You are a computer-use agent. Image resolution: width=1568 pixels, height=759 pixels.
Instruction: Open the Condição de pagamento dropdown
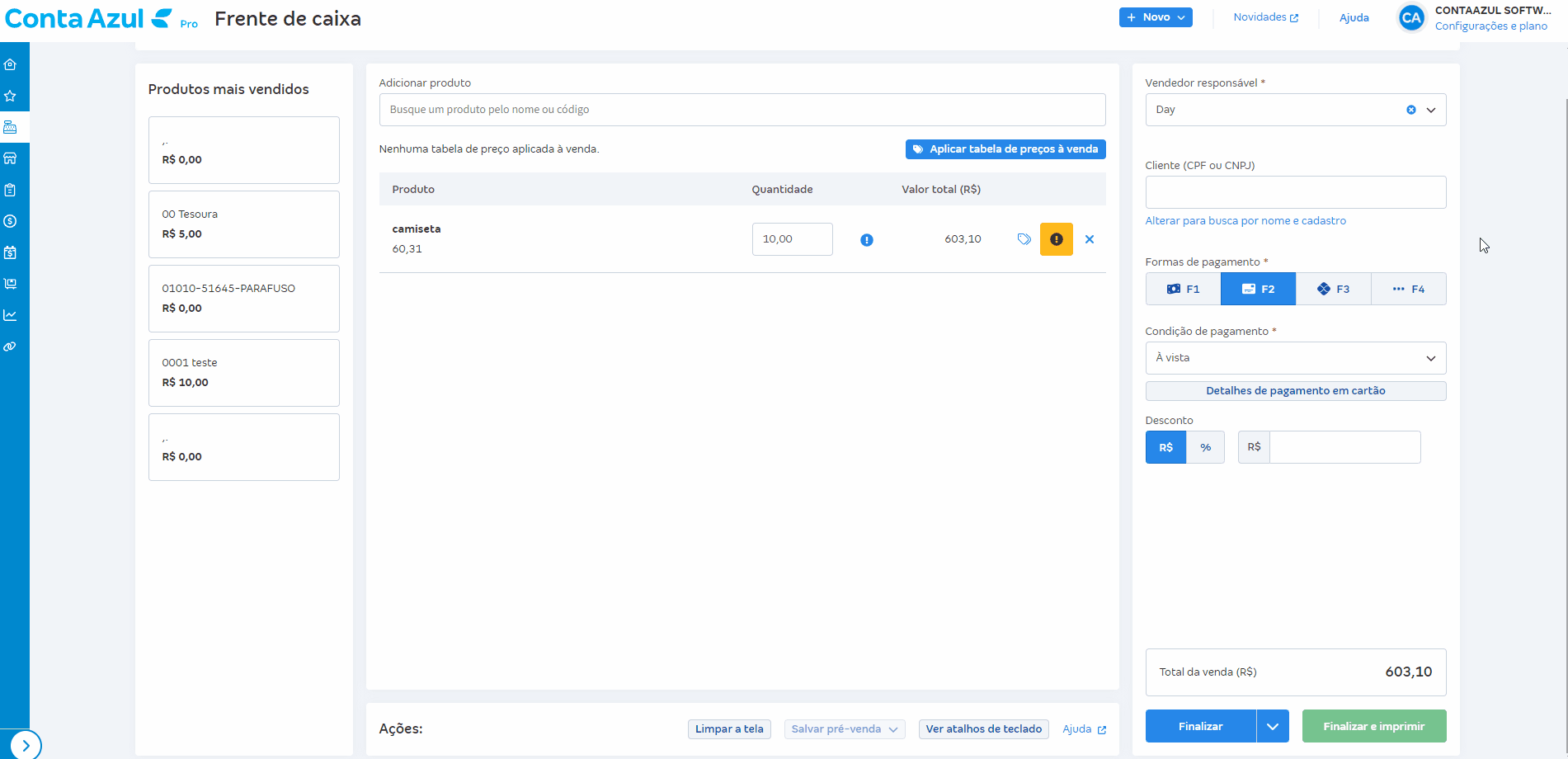pos(1296,358)
